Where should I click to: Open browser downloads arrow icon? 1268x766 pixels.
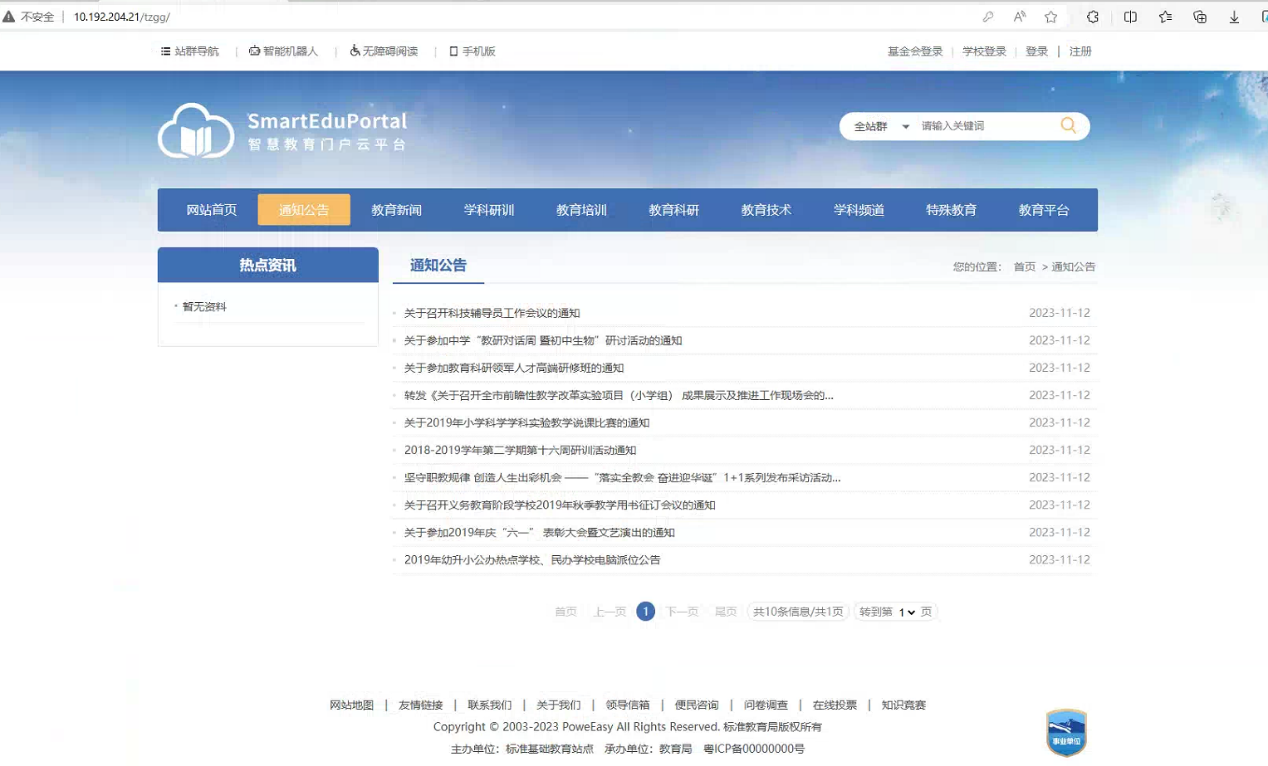(x=1234, y=17)
